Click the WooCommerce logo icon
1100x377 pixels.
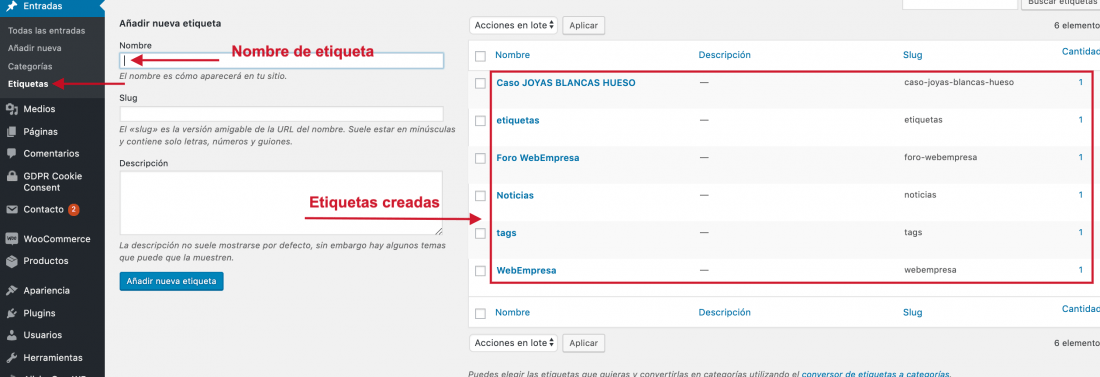(x=12, y=239)
